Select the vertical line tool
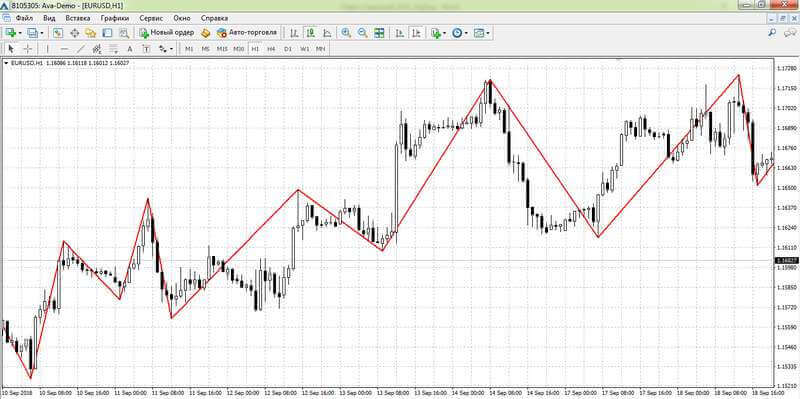The height and width of the screenshot is (399, 800). (x=47, y=49)
